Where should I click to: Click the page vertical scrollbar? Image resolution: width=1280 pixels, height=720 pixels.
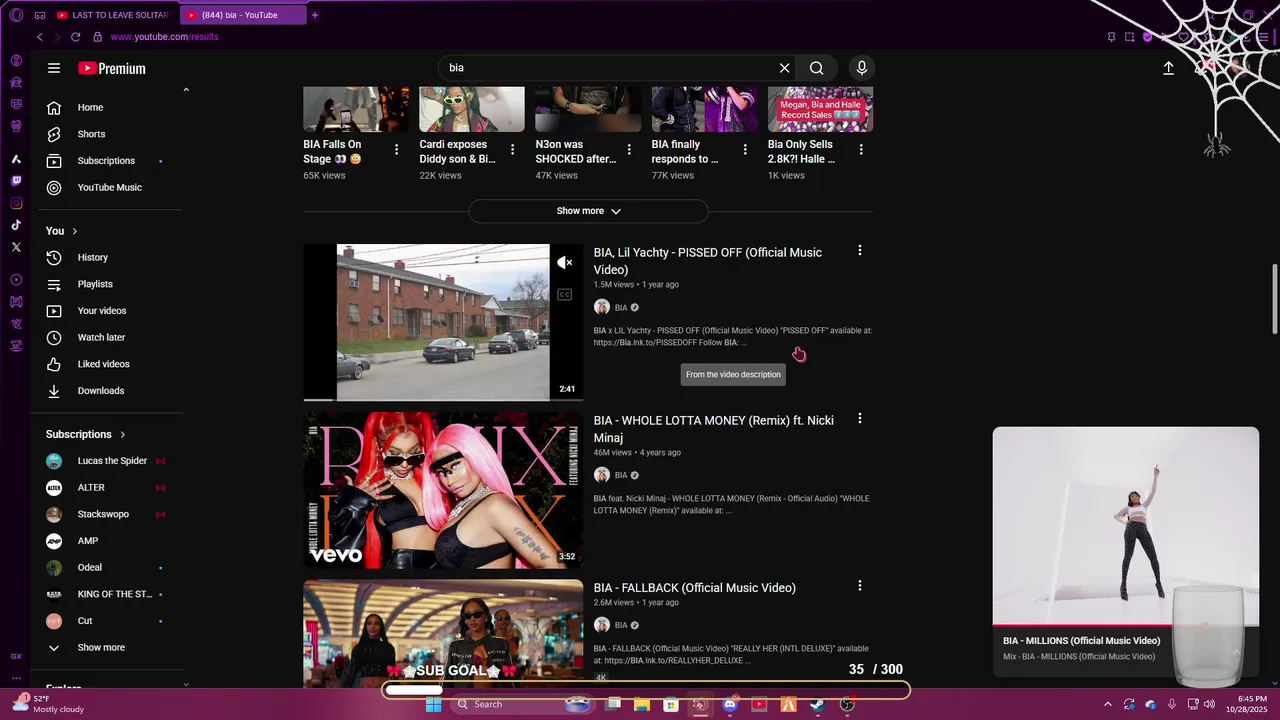tap(1274, 300)
